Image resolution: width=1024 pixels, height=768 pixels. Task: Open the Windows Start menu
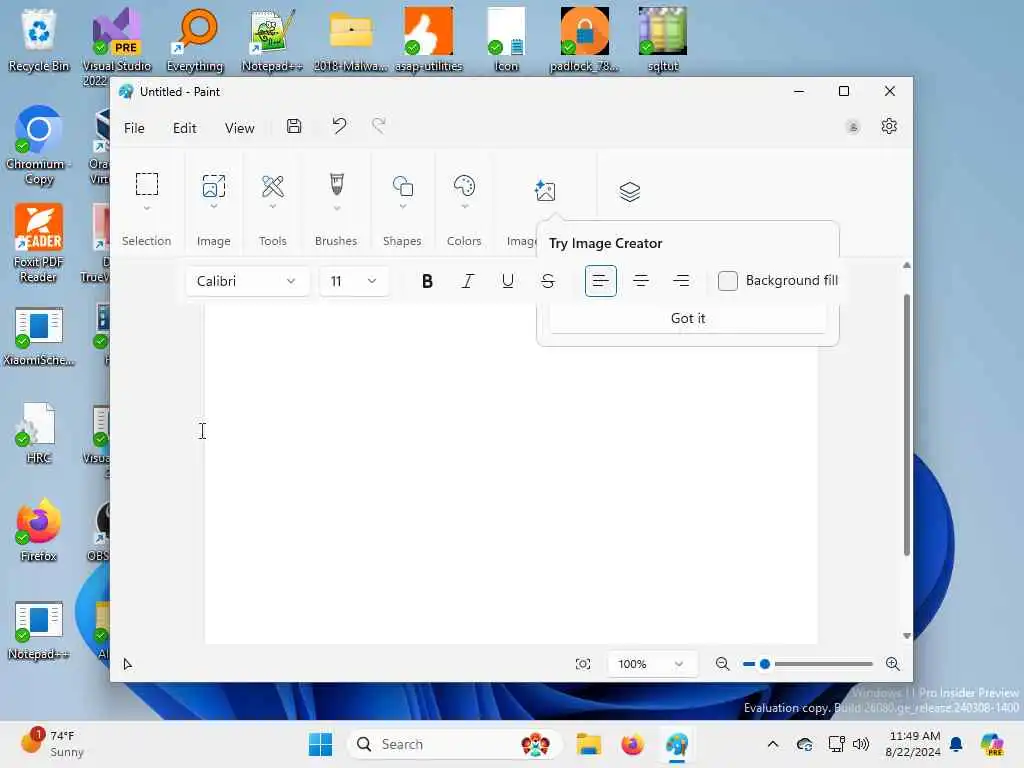coord(321,744)
